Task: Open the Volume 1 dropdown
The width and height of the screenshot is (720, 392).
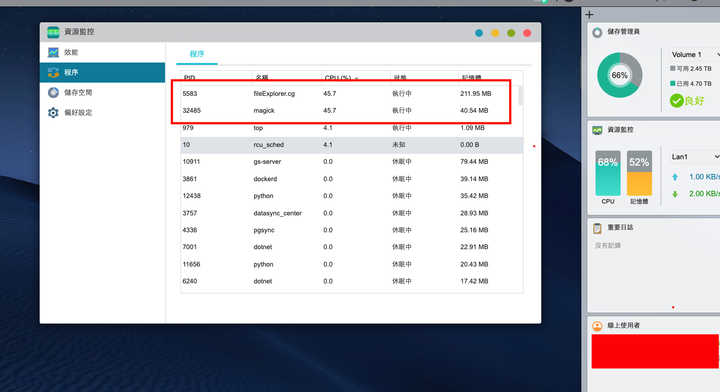Action: pyautogui.click(x=694, y=55)
